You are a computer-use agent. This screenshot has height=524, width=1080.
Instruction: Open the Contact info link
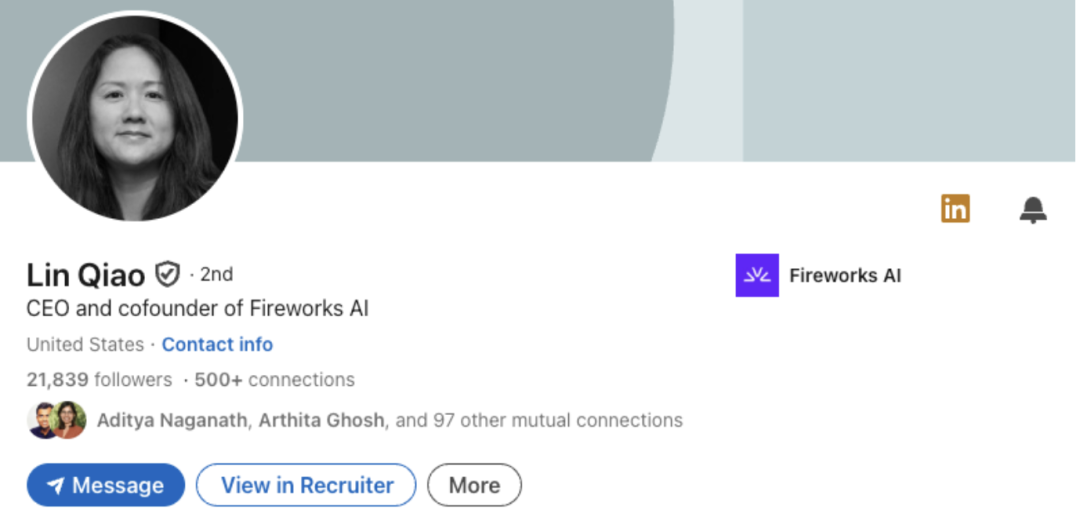click(217, 344)
